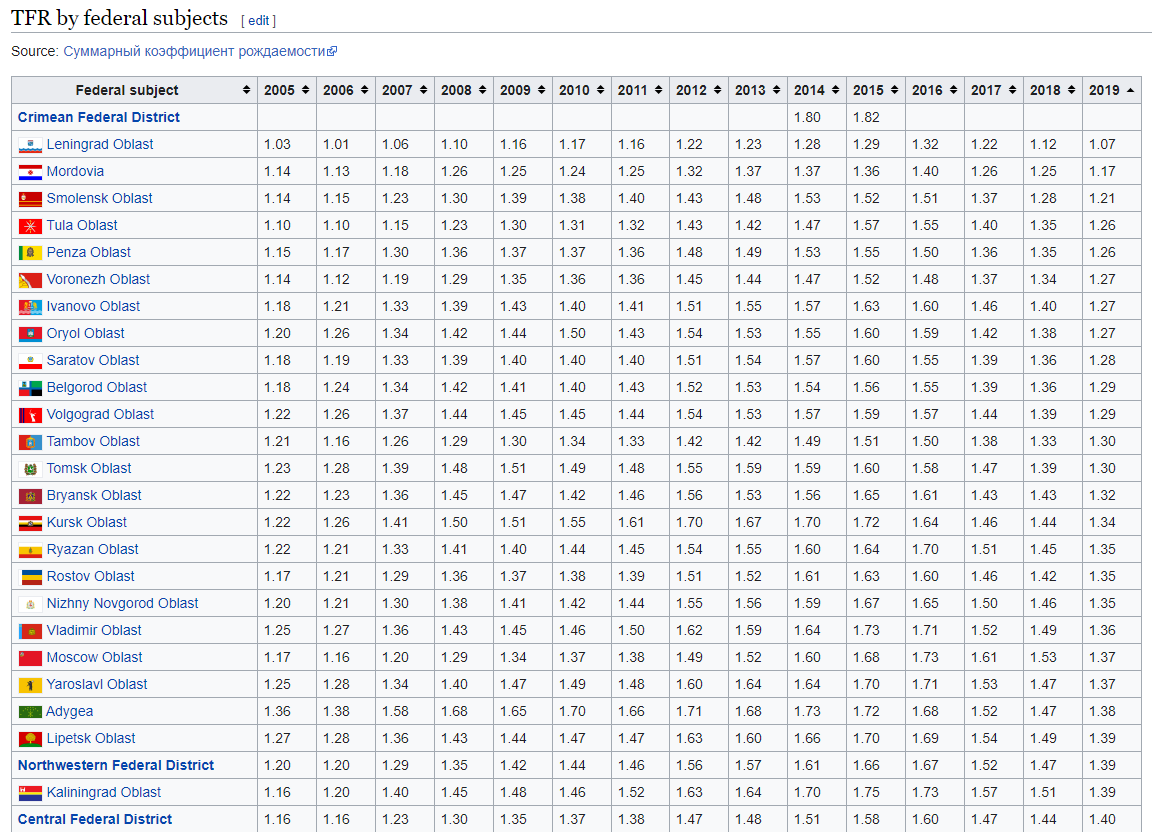
Task: Open the Northwestern Federal District link
Action: click(x=115, y=765)
